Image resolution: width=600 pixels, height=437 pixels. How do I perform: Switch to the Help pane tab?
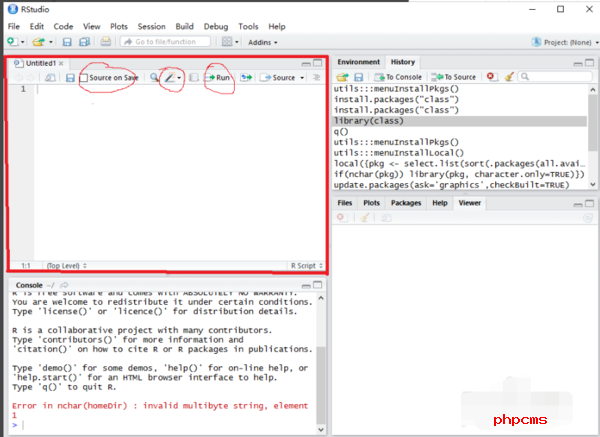coord(440,203)
